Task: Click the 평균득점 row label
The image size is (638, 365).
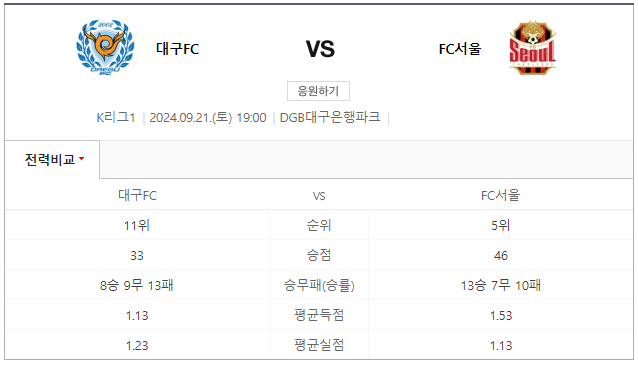Action: (319, 315)
